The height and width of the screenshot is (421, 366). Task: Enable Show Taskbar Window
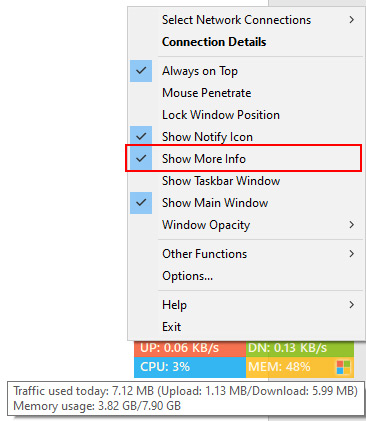pyautogui.click(x=246, y=181)
